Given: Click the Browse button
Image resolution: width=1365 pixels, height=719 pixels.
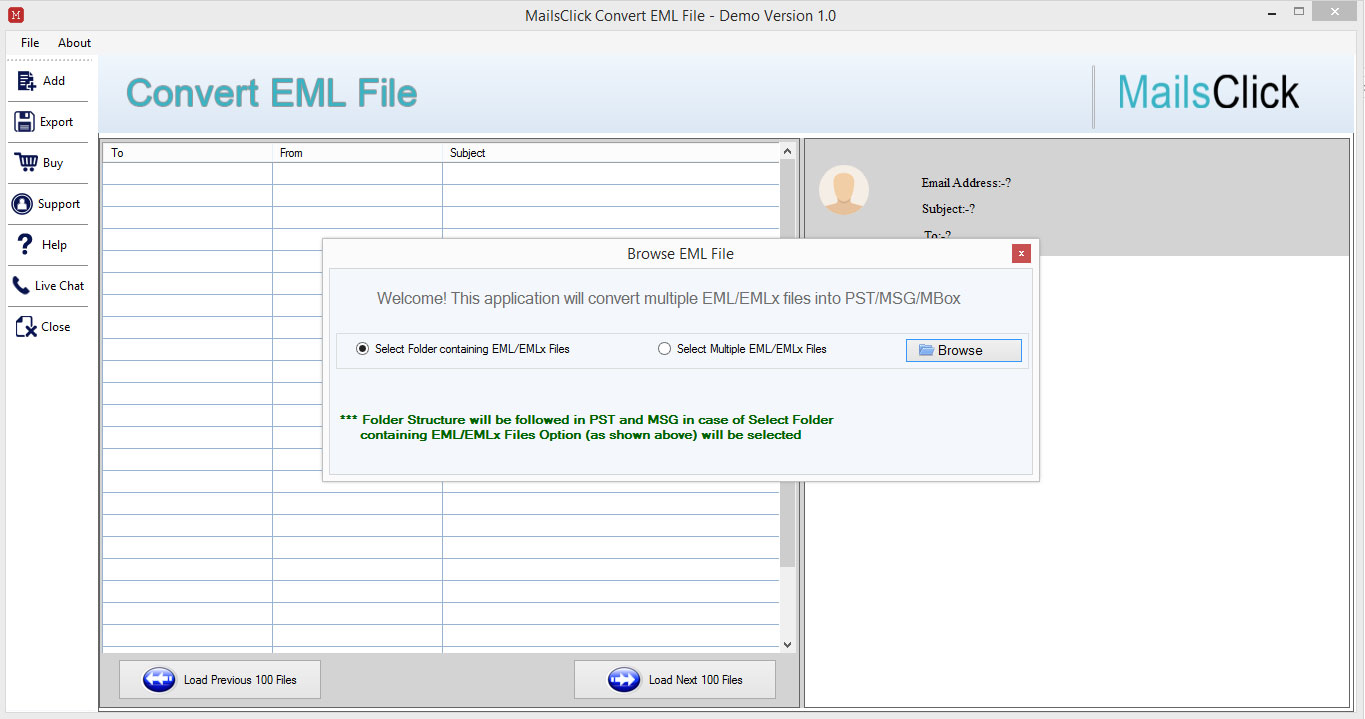Looking at the screenshot, I should [964, 350].
